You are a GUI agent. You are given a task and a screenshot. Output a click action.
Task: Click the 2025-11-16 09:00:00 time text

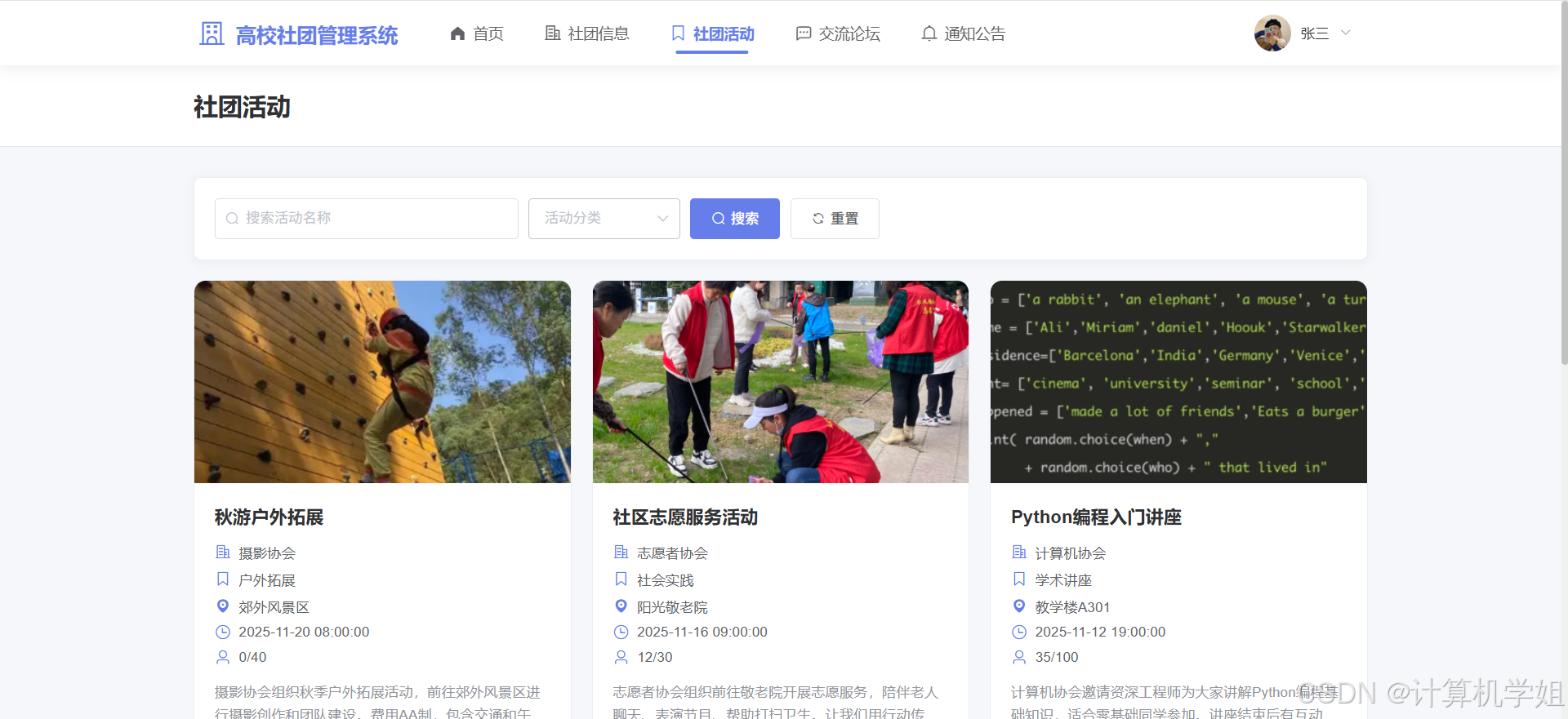pyautogui.click(x=702, y=632)
